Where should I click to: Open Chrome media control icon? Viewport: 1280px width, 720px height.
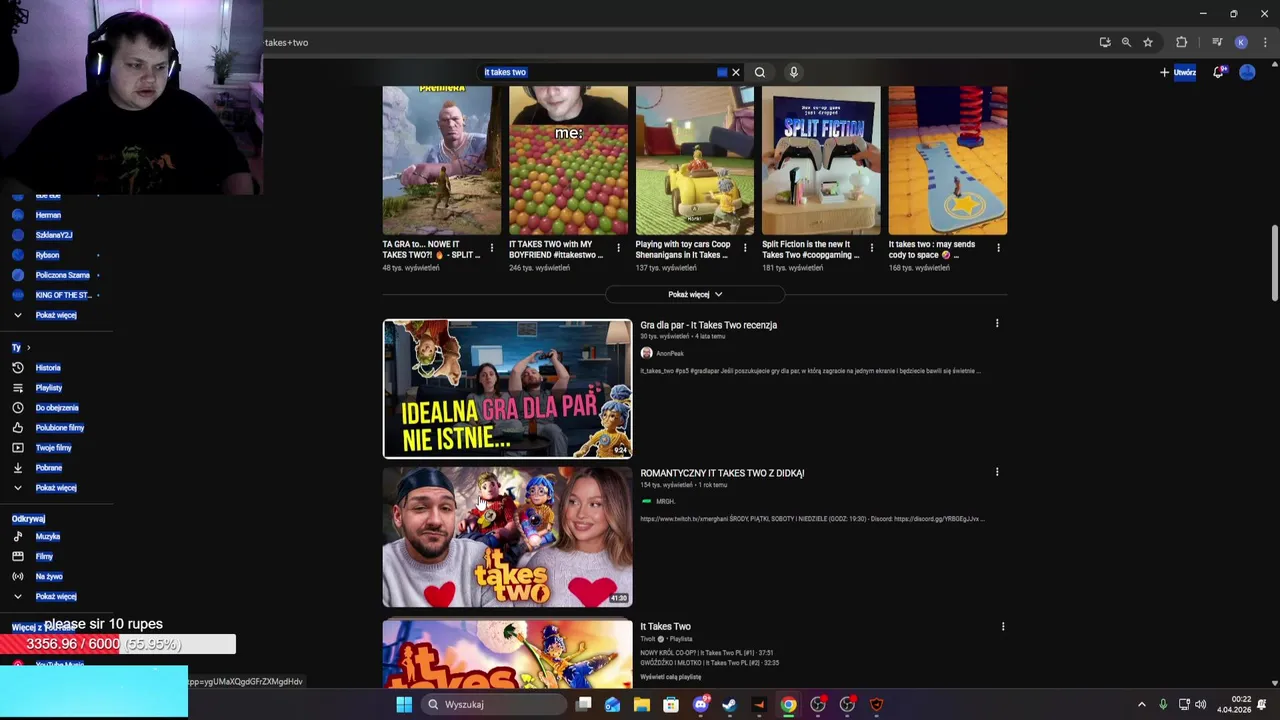[x=1217, y=42]
